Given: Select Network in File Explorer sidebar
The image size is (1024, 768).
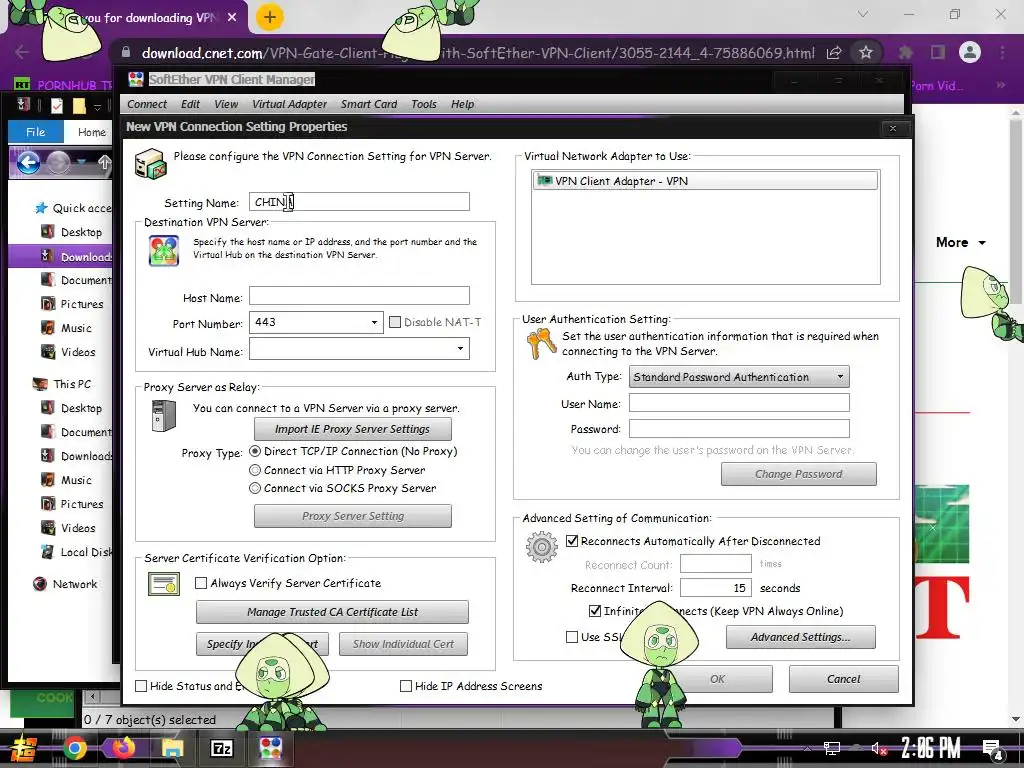Looking at the screenshot, I should 65,584.
